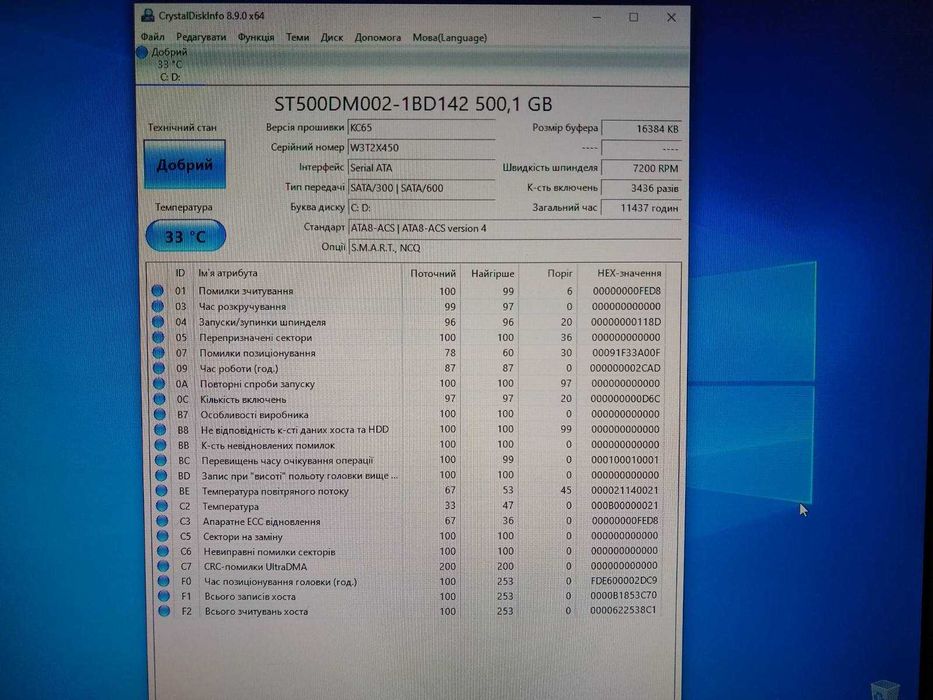This screenshot has width=933, height=700.
Task: Click status icon for 07 Помилки позиціонування
Action: click(x=158, y=352)
